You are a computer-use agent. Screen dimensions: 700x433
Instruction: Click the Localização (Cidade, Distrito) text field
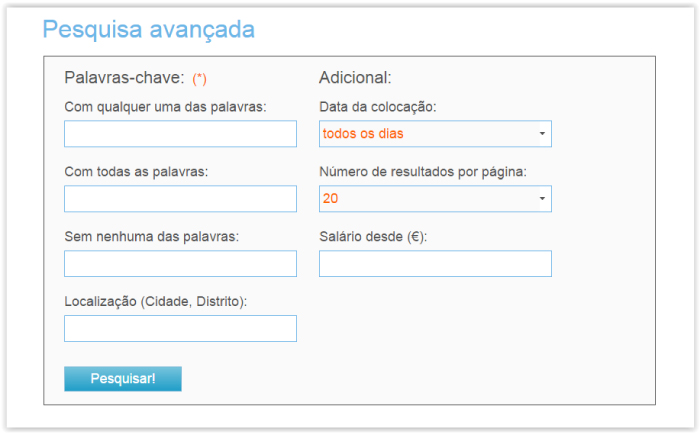pos(180,329)
